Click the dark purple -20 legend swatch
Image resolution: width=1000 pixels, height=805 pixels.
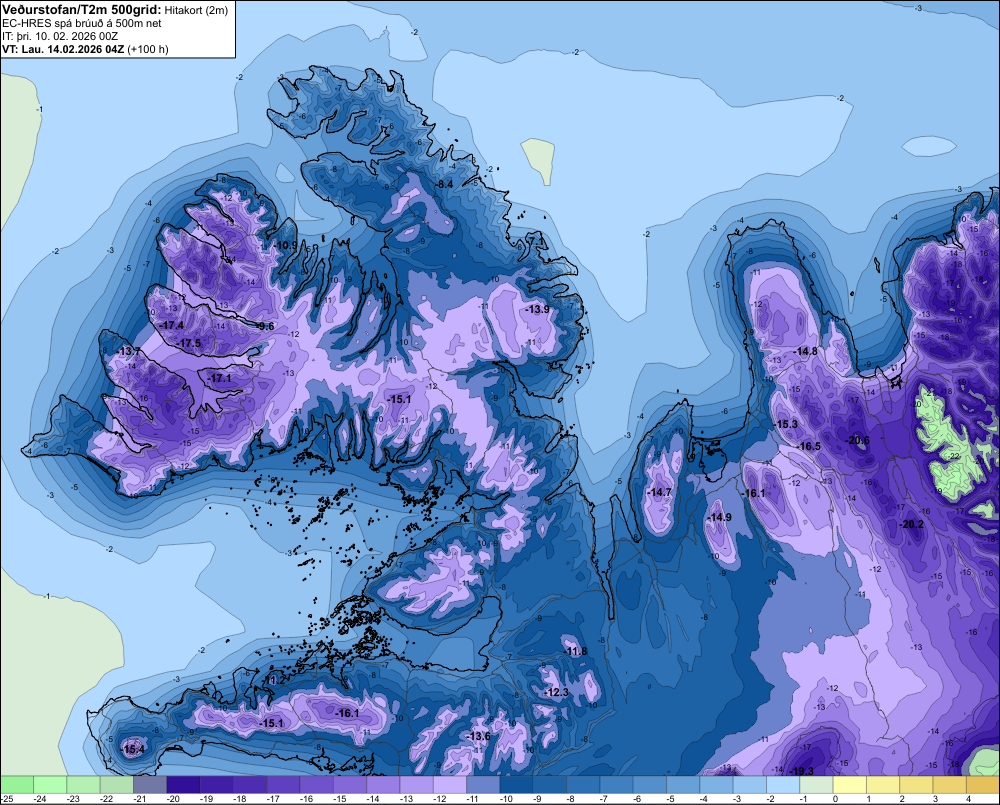[x=183, y=784]
